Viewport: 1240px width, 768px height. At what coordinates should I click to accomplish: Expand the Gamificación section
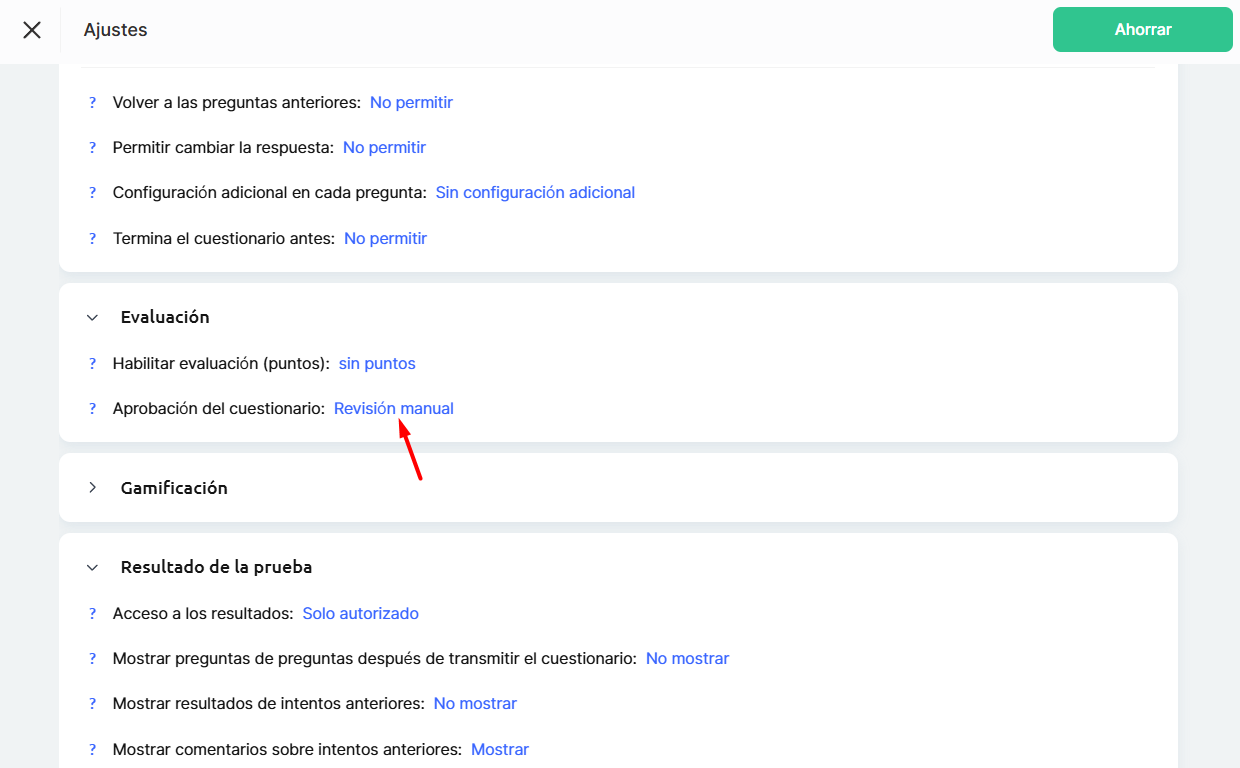click(x=93, y=488)
